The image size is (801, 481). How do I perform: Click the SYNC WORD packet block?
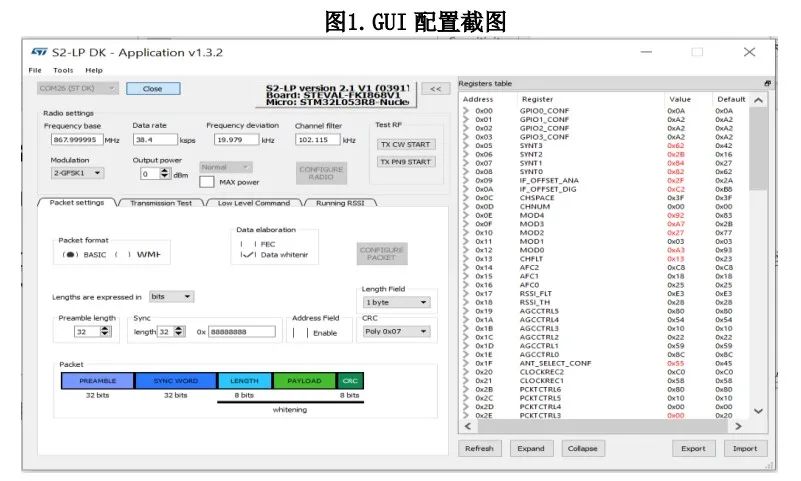pyautogui.click(x=176, y=381)
